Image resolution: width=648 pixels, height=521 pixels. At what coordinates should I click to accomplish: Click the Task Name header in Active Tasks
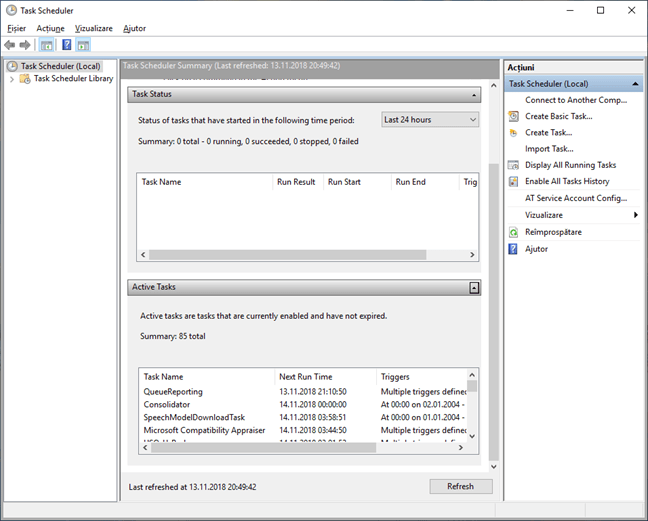coord(207,377)
